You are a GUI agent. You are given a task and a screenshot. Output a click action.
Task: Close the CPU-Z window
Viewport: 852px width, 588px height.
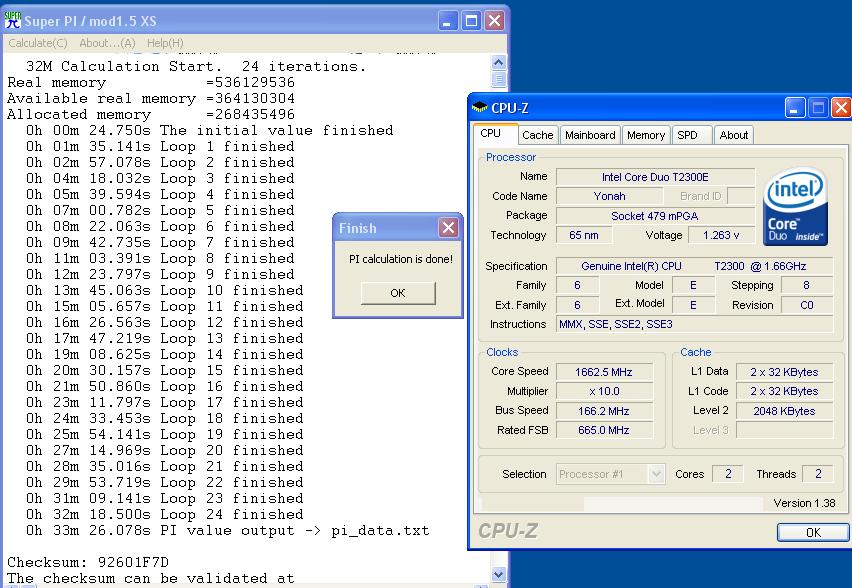[x=841, y=108]
